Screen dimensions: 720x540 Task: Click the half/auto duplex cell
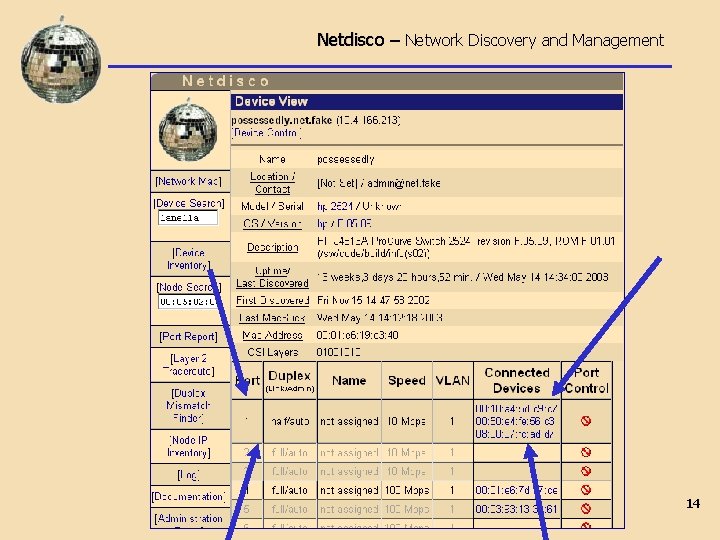(x=290, y=421)
